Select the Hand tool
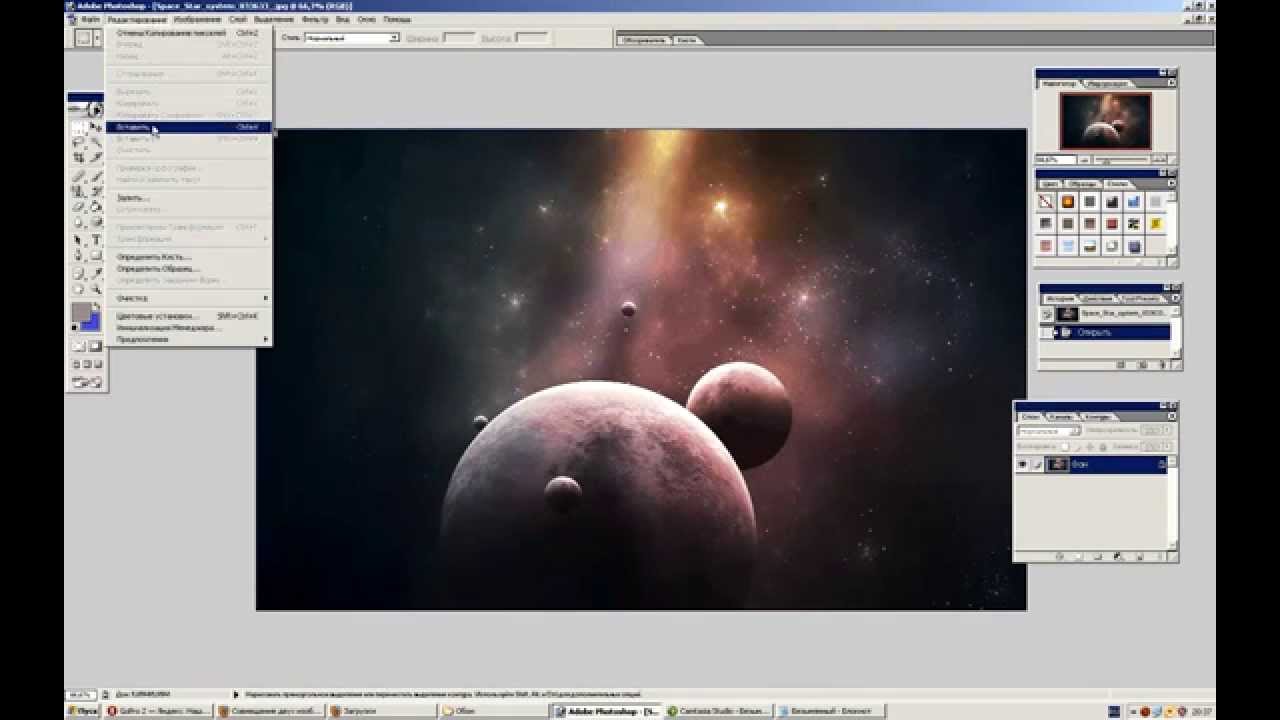 tap(79, 288)
